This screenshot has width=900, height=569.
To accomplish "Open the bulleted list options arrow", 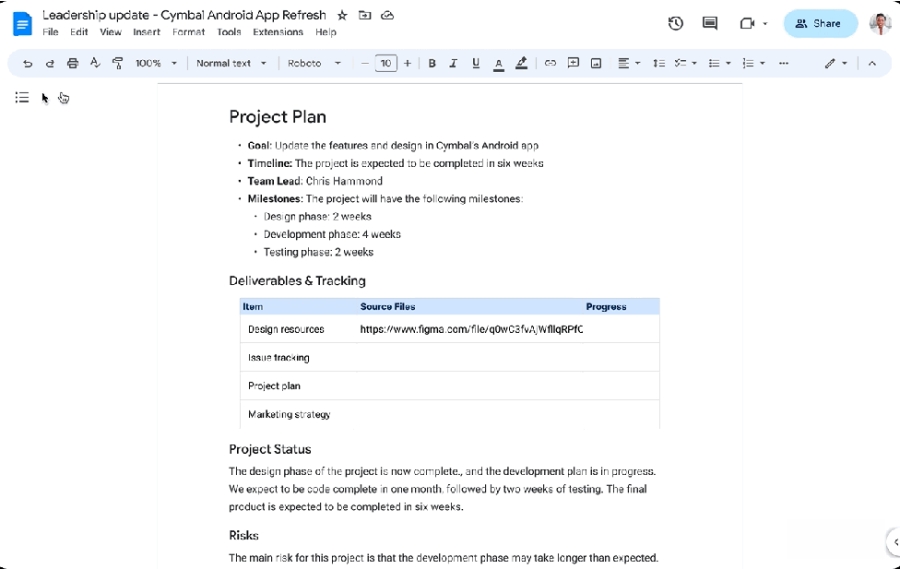I will click(728, 63).
